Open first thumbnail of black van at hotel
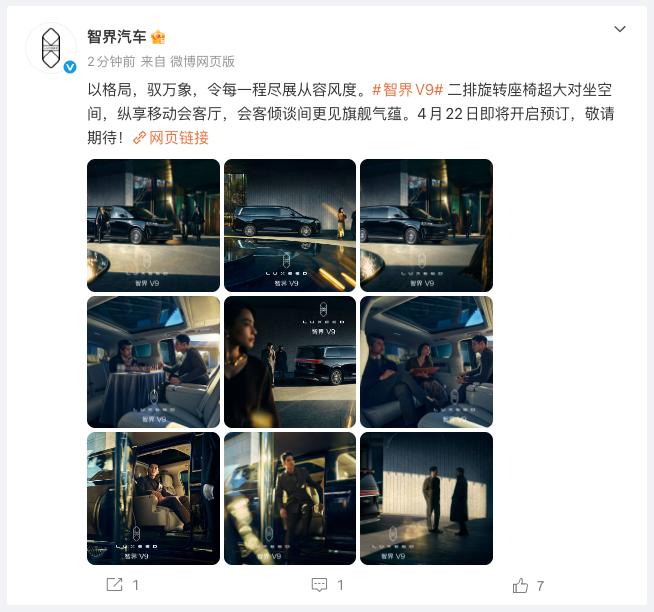 [x=153, y=225]
